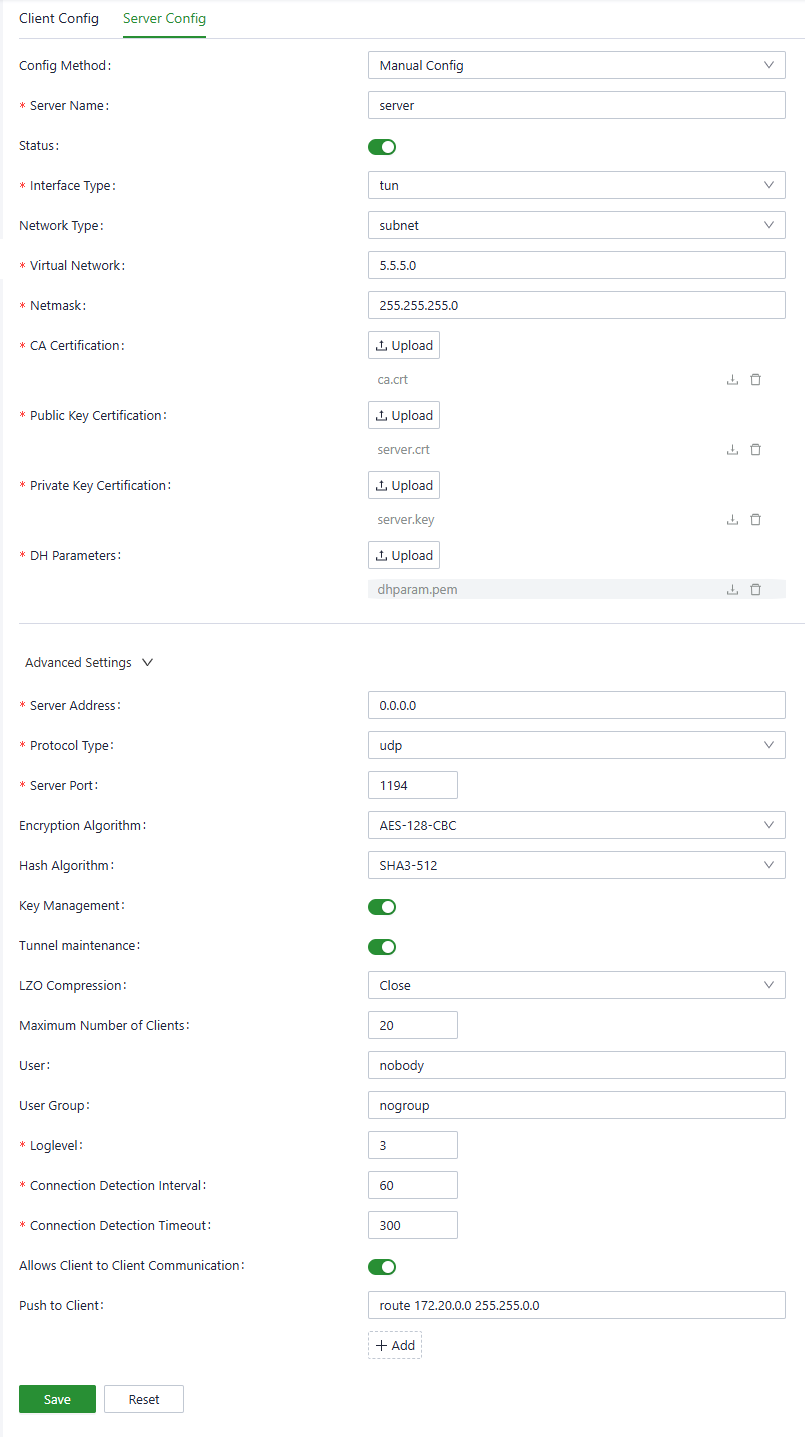This screenshot has width=805, height=1437.
Task: Open the Encryption Algorithm dropdown
Action: [576, 825]
